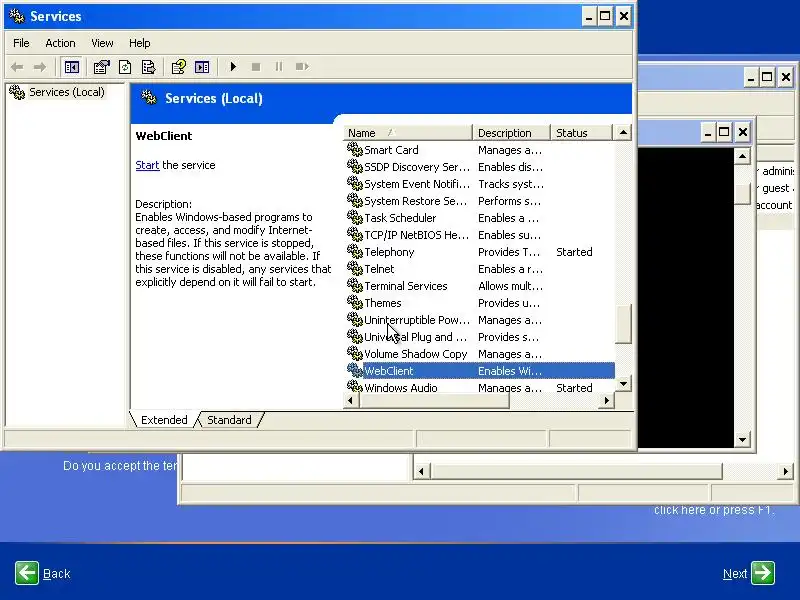Viewport: 800px width, 600px height.
Task: Click the services list scroll up arrow
Action: tap(623, 133)
